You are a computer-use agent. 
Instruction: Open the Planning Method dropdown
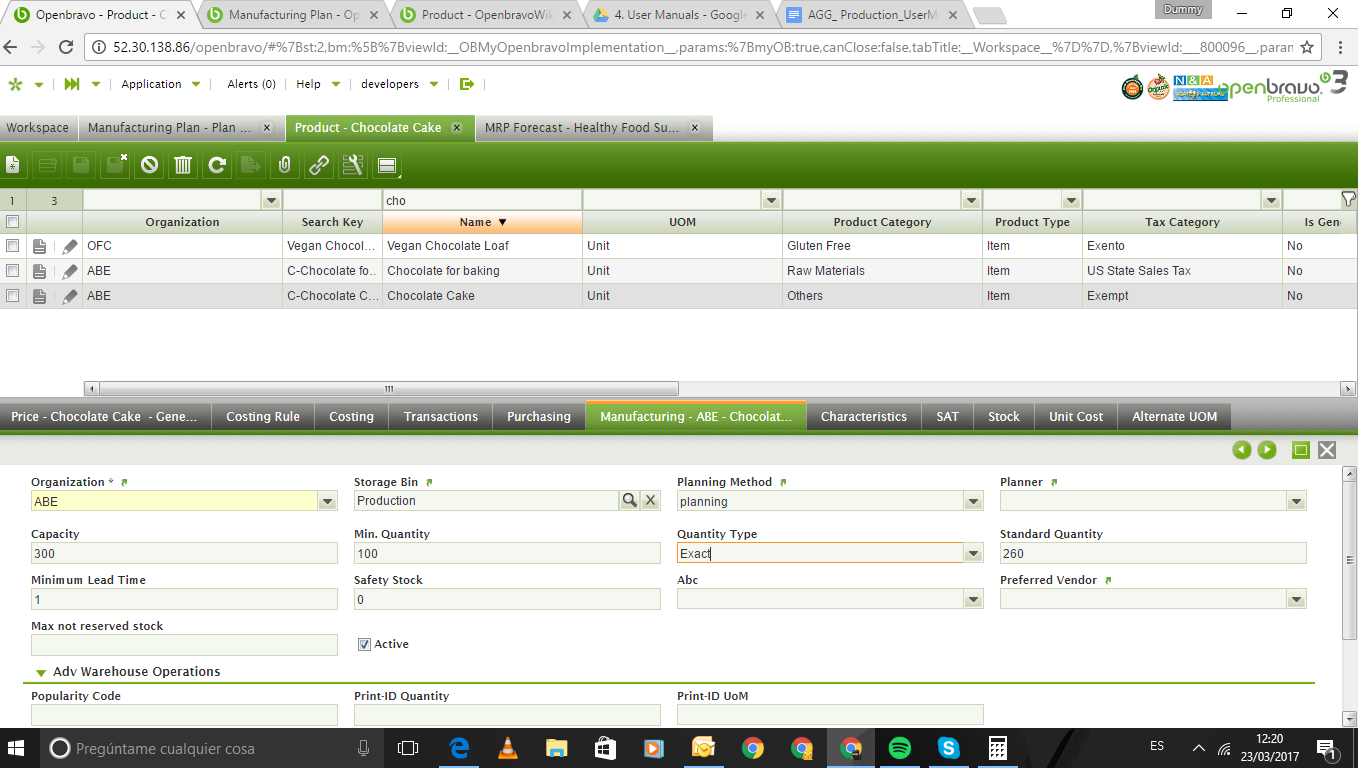coord(973,502)
